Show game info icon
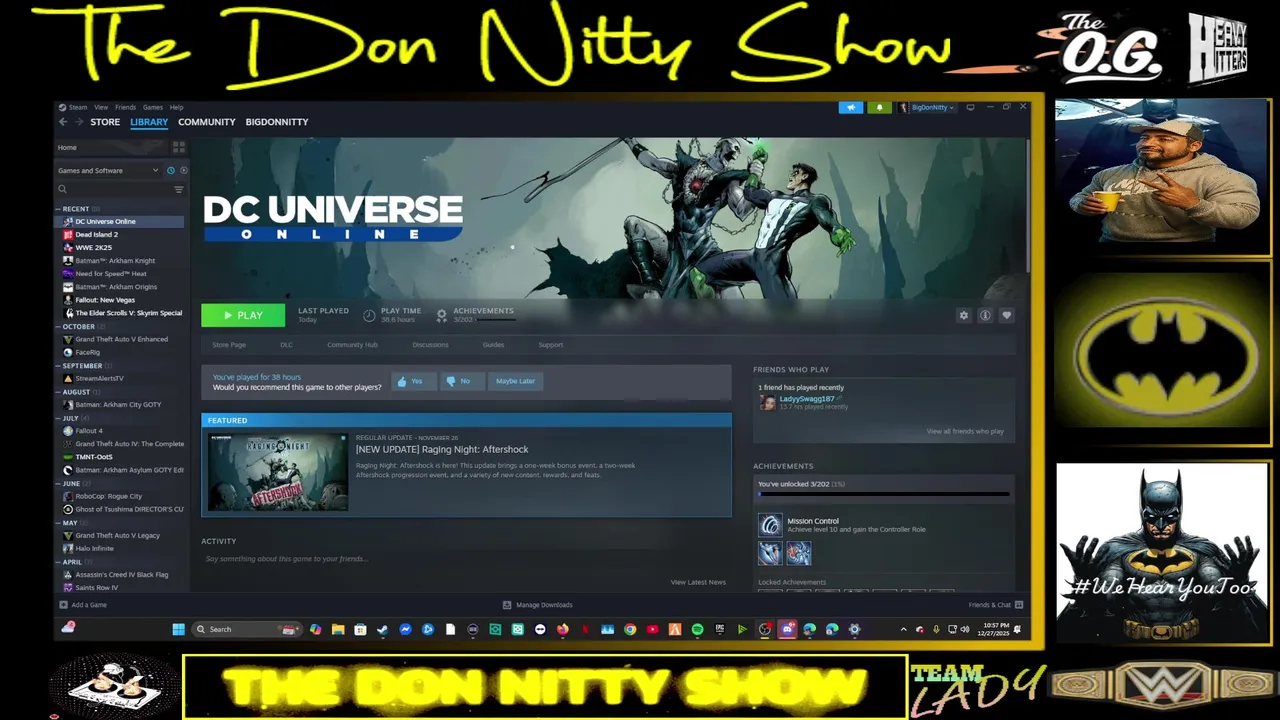Viewport: 1280px width, 720px height. click(x=985, y=315)
